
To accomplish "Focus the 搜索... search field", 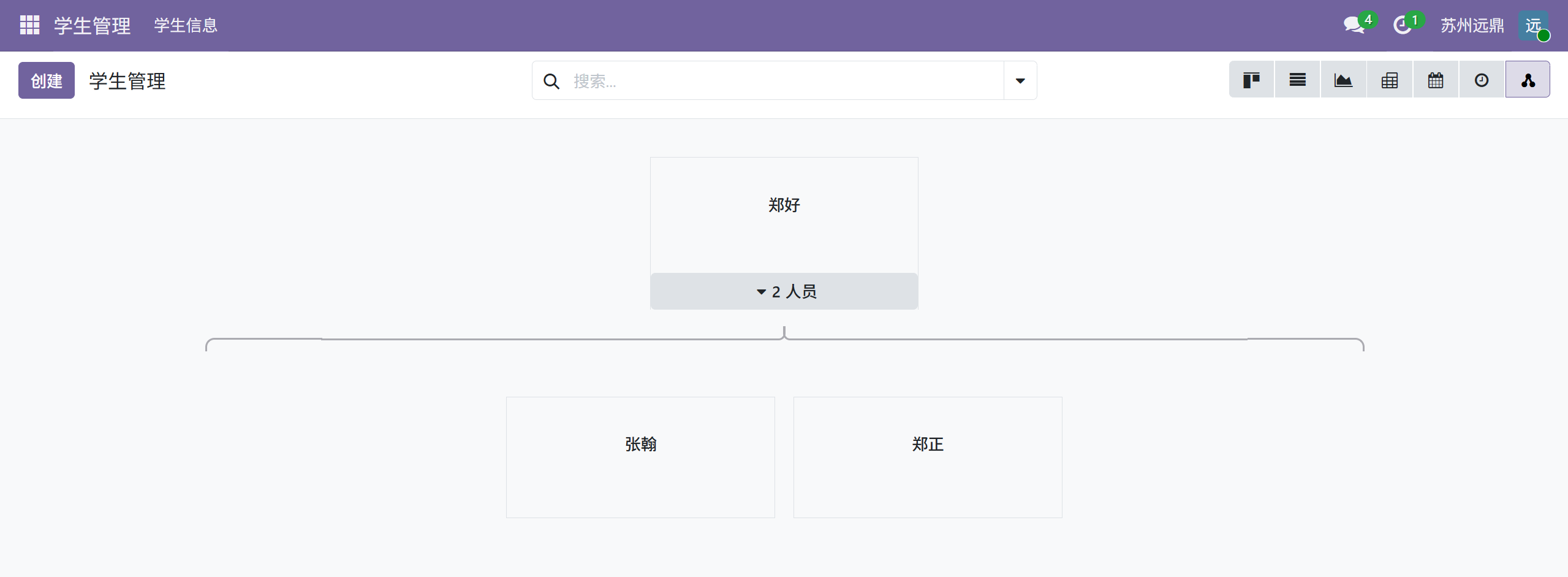I will pyautogui.click(x=784, y=81).
